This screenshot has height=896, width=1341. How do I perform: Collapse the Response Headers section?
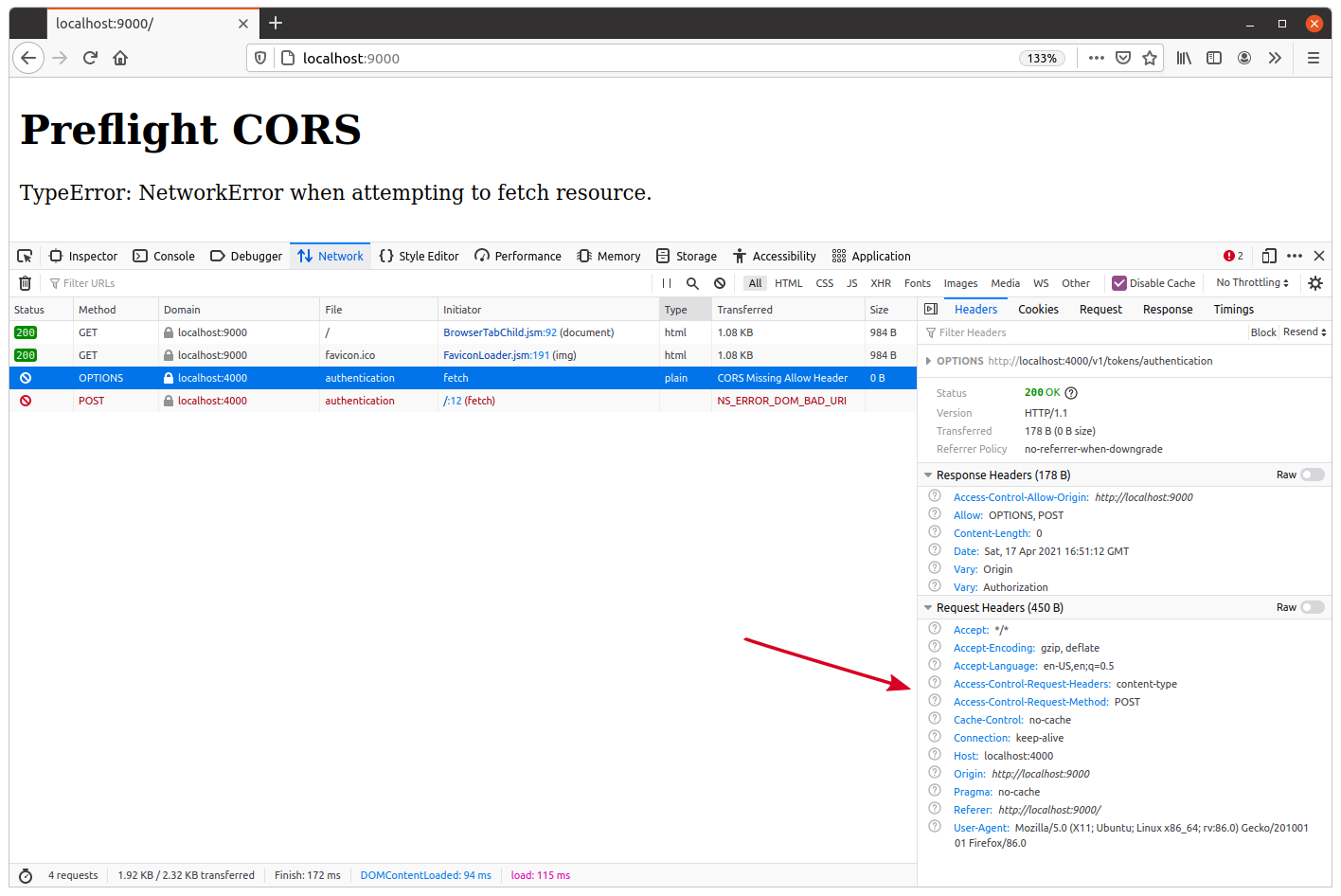coord(928,475)
